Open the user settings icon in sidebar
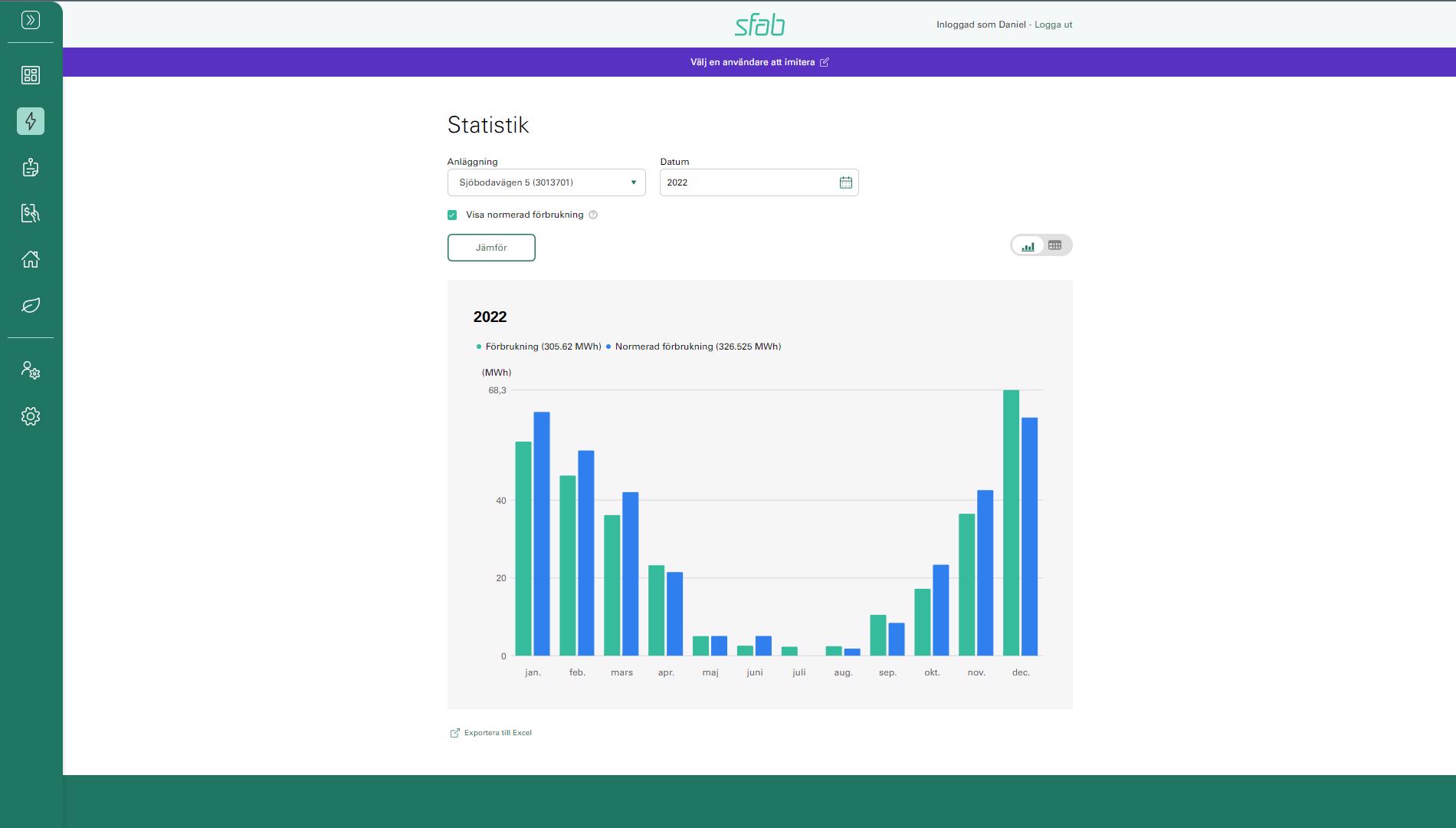This screenshot has width=1456, height=828. [31, 370]
